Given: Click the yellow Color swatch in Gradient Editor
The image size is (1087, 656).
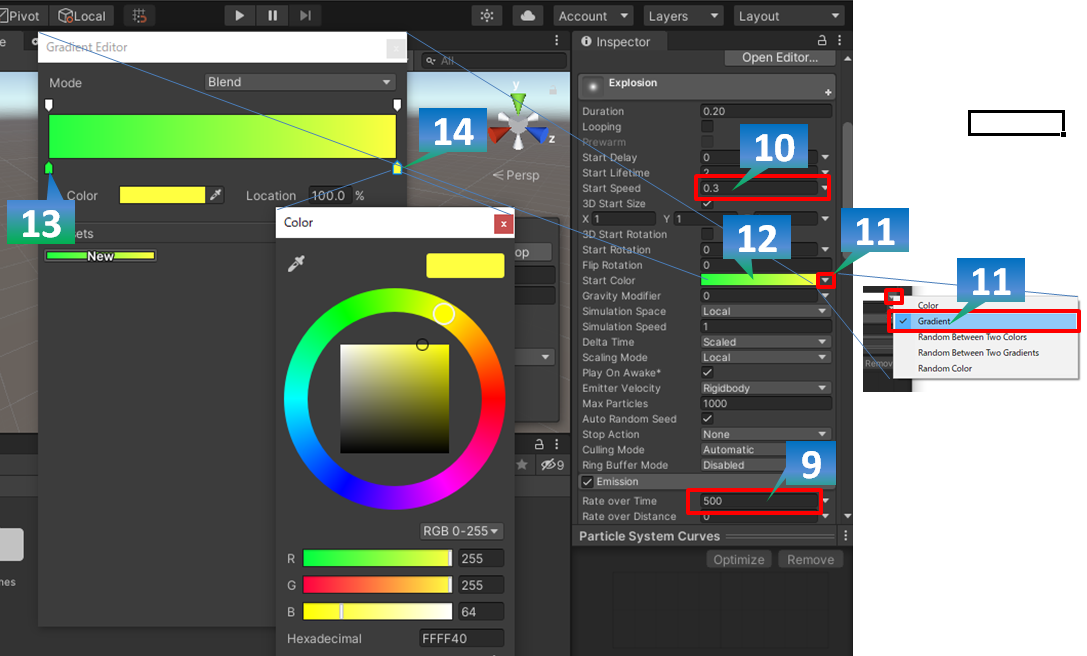Looking at the screenshot, I should [x=162, y=195].
